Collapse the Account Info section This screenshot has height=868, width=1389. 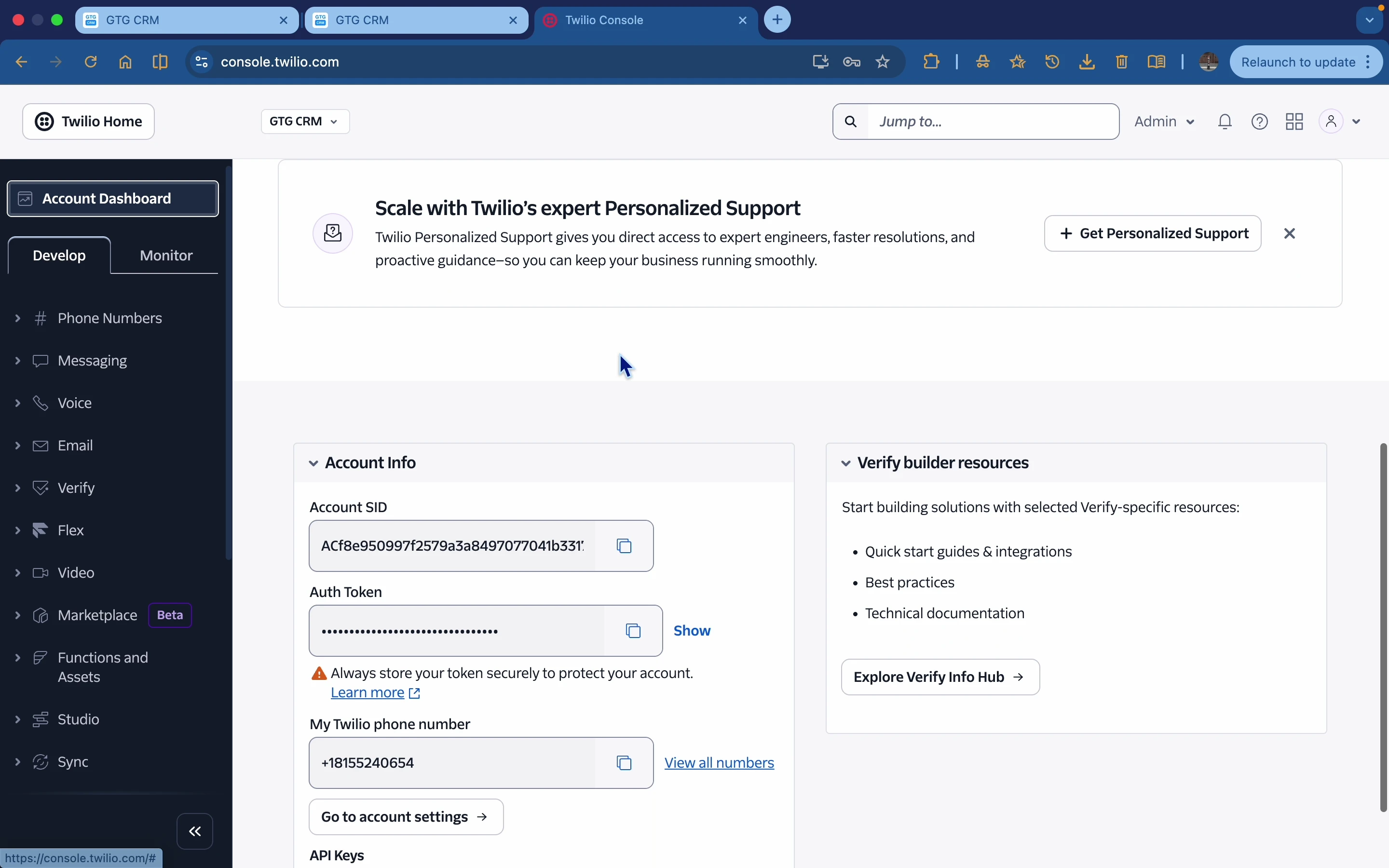pos(313,463)
